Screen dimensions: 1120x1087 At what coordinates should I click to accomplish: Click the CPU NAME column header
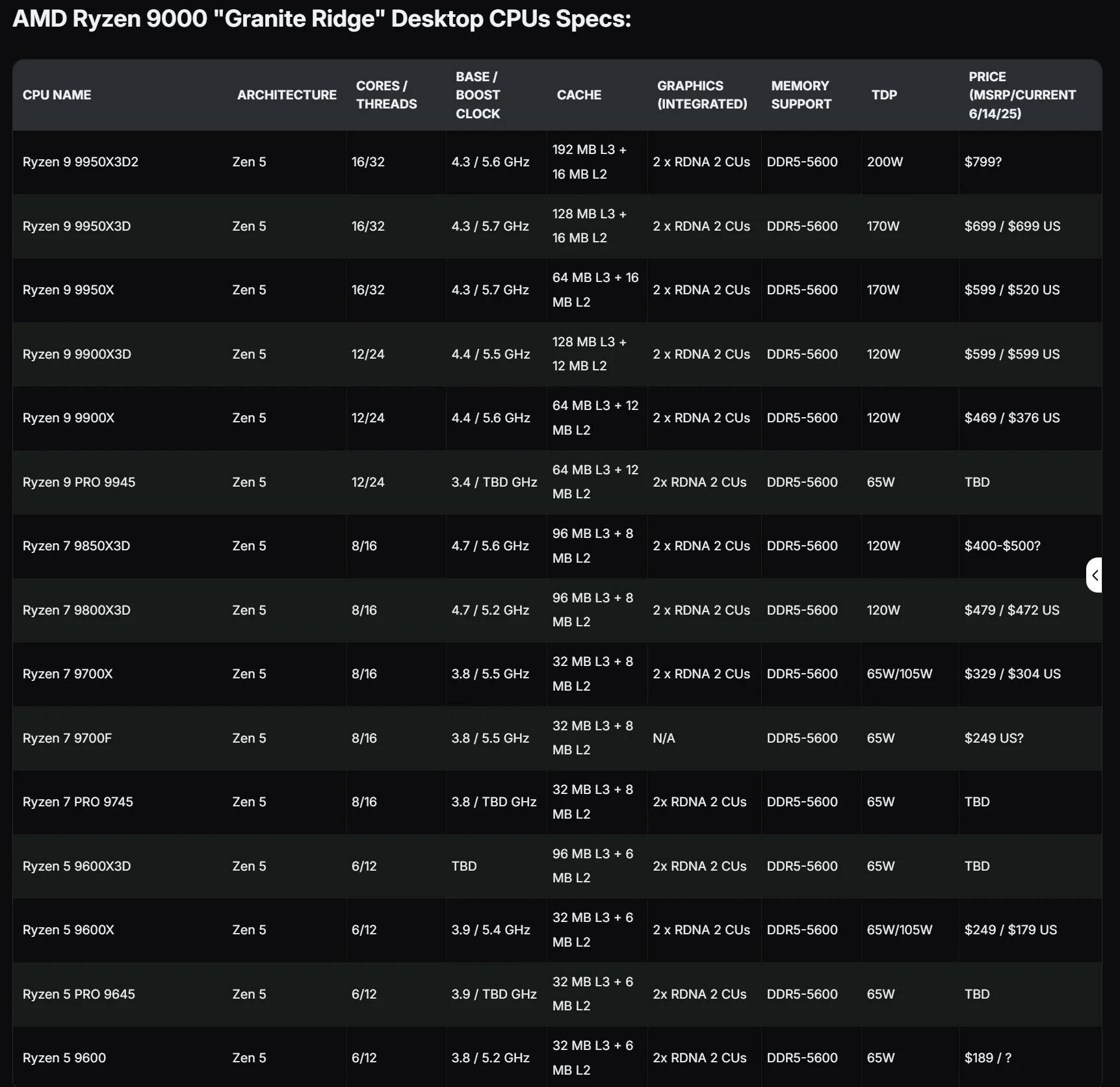[57, 95]
